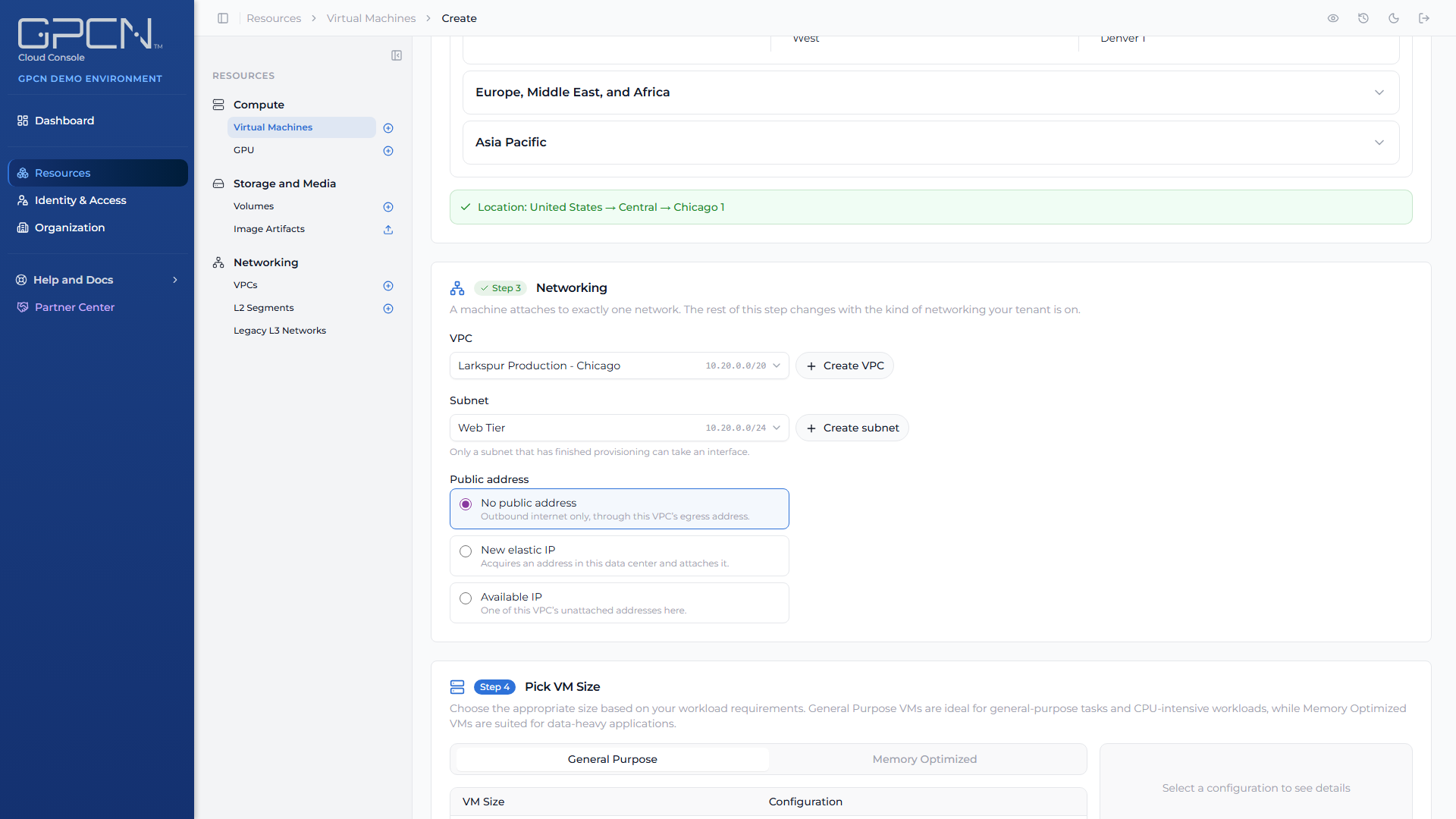1456x819 pixels.
Task: Select the No public address option
Action: [619, 509]
